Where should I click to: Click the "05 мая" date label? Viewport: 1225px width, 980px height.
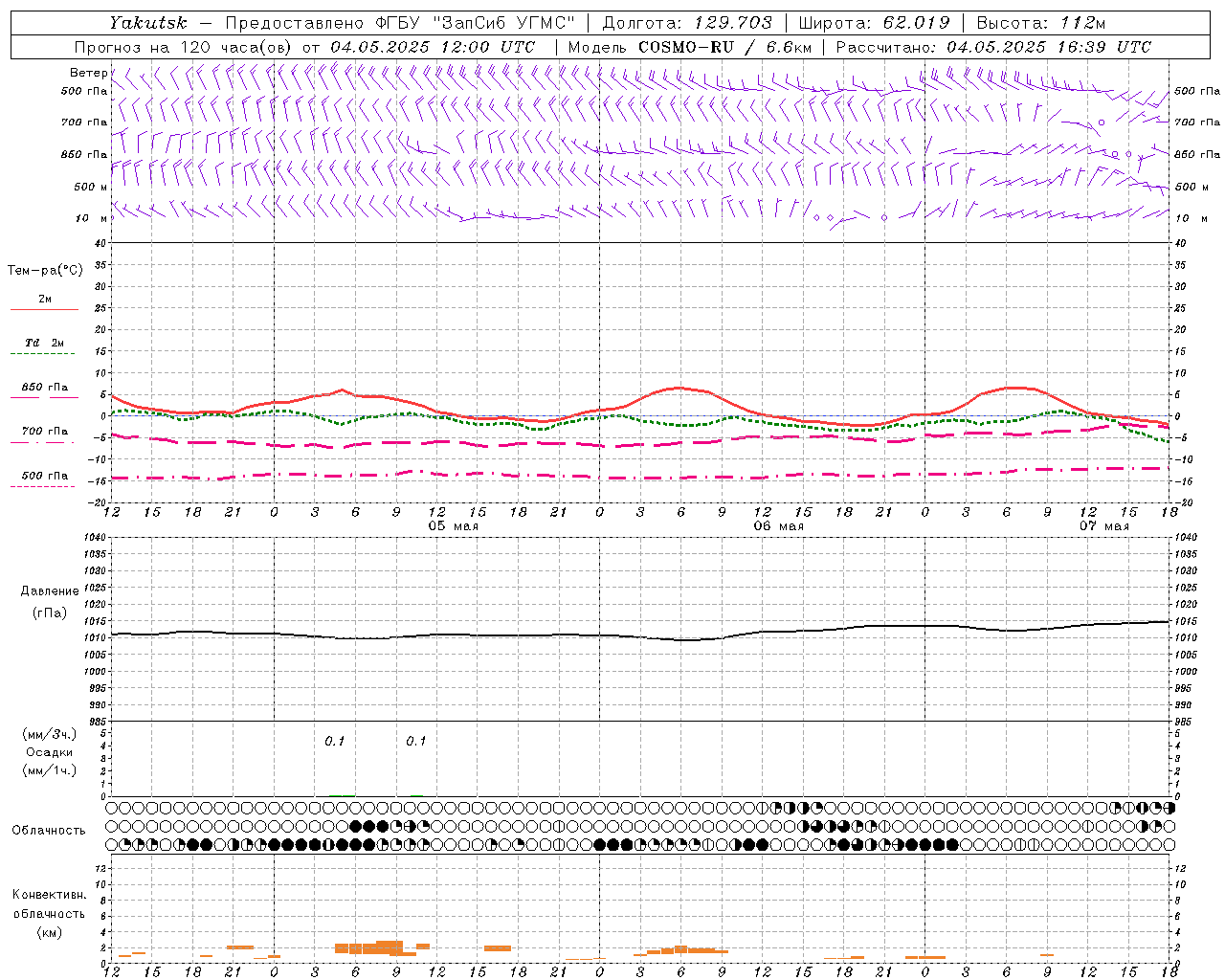click(454, 526)
